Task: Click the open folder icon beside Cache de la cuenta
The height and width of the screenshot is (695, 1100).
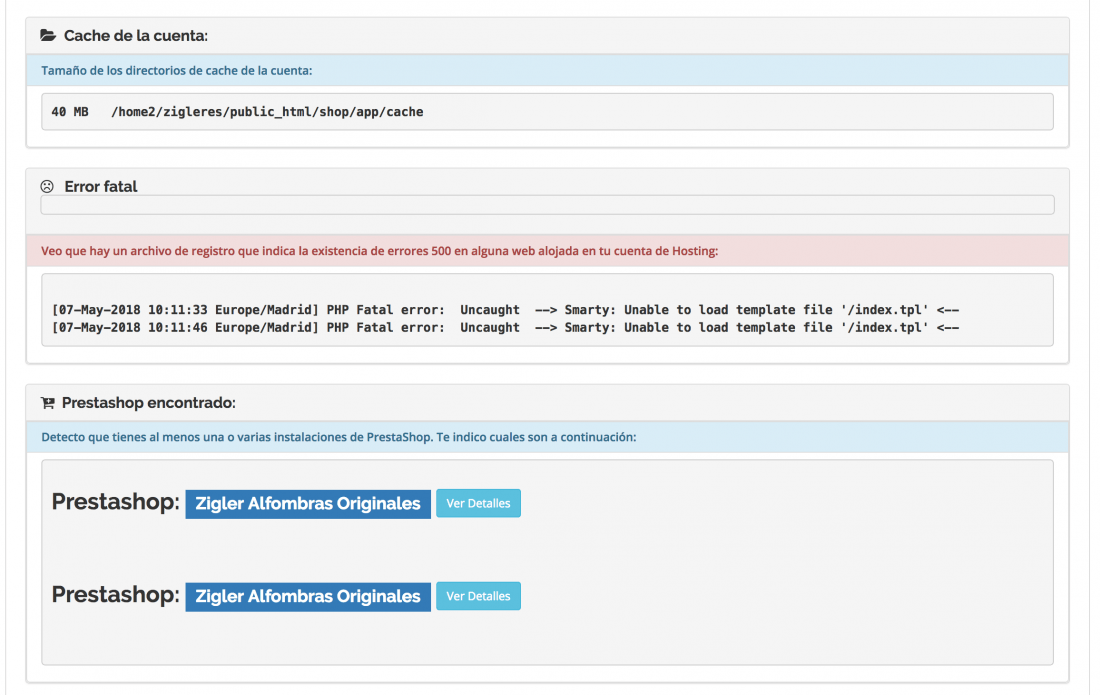Action: click(x=48, y=35)
